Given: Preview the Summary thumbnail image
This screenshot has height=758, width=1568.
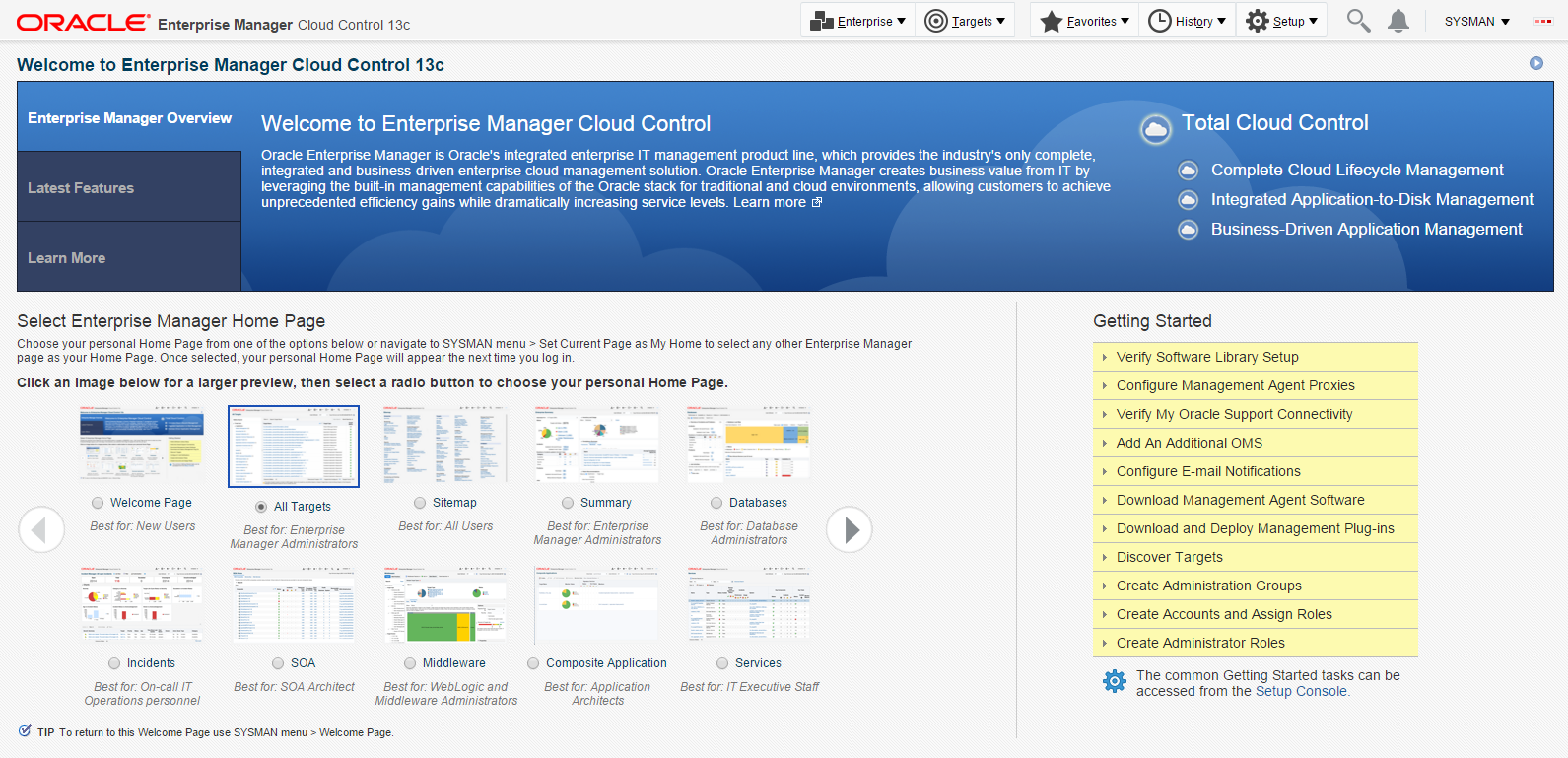Looking at the screenshot, I should 597,444.
